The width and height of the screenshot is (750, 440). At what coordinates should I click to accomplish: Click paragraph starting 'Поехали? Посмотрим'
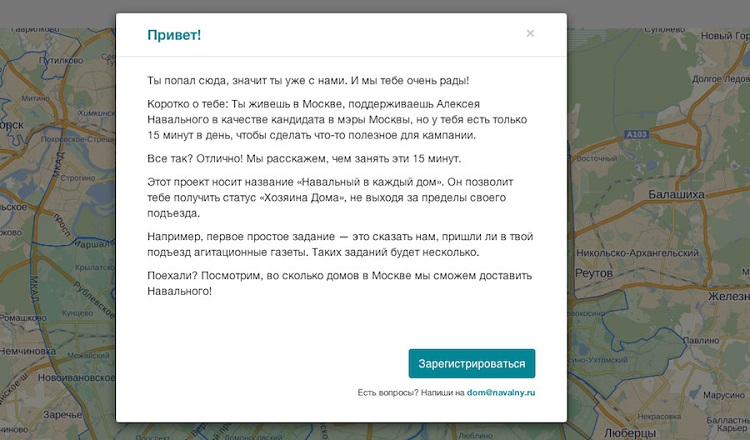[x=340, y=283]
